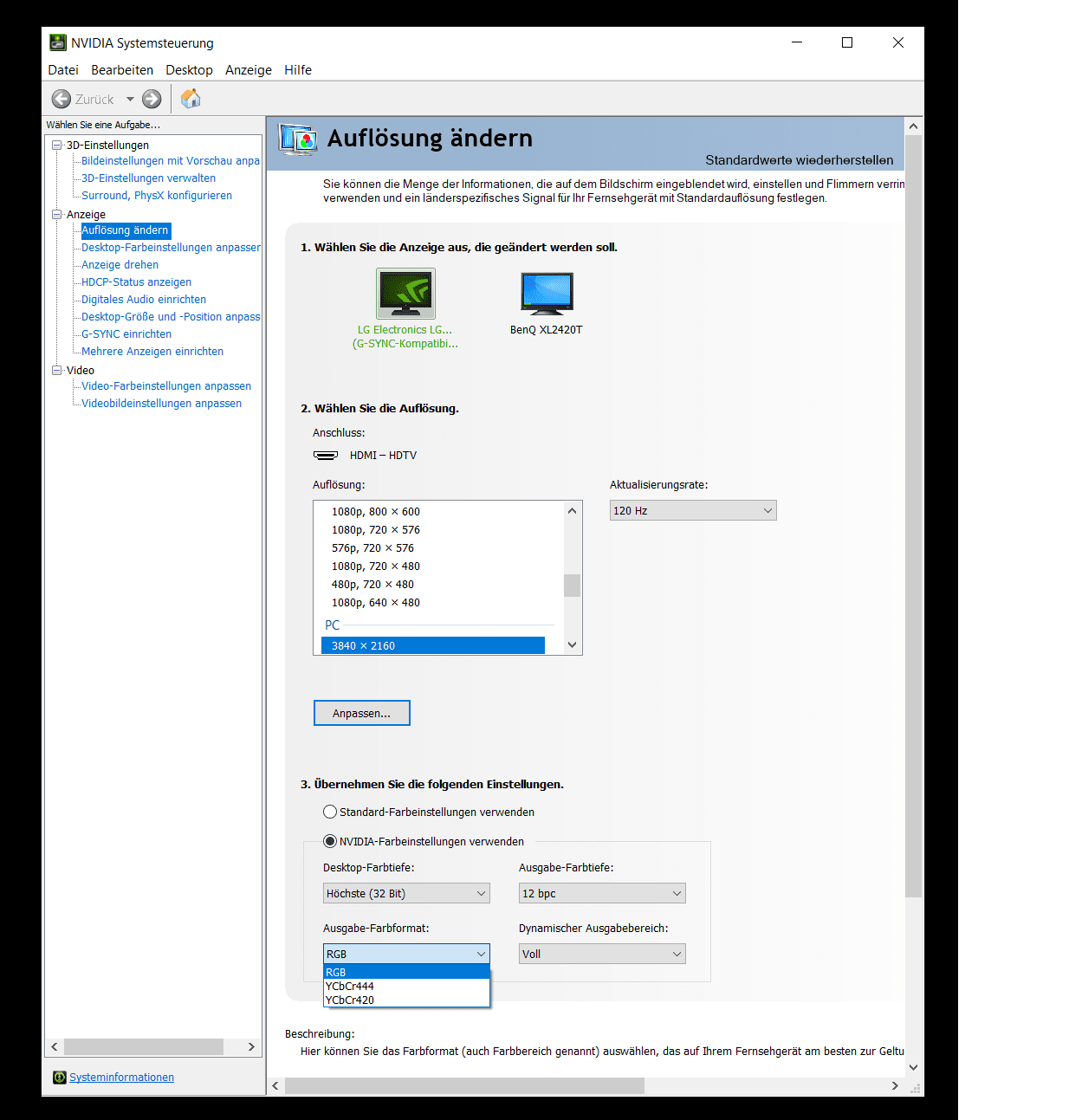Click task tree horizontal scroll right arrow
Viewport: 1075px width, 1120px height.
[x=251, y=1046]
